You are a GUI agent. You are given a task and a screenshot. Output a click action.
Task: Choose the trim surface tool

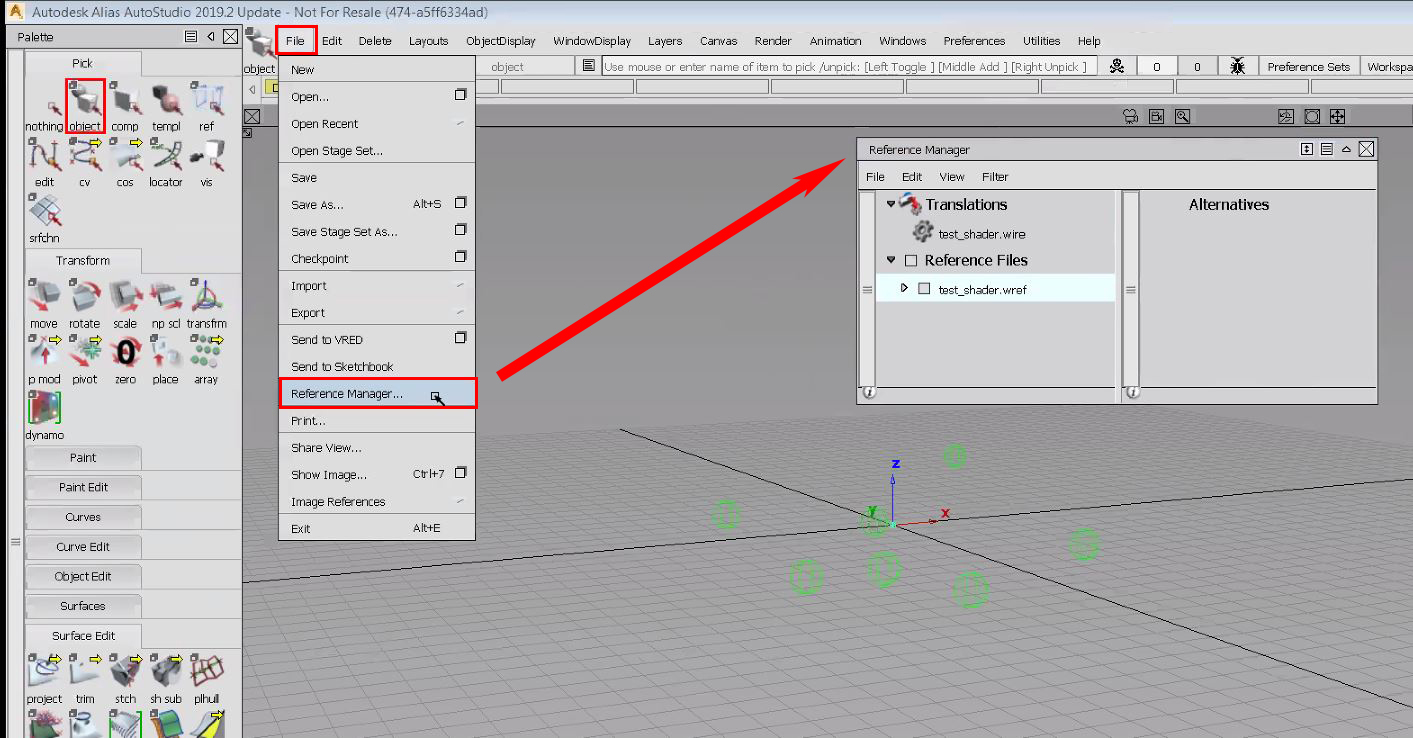tap(85, 679)
